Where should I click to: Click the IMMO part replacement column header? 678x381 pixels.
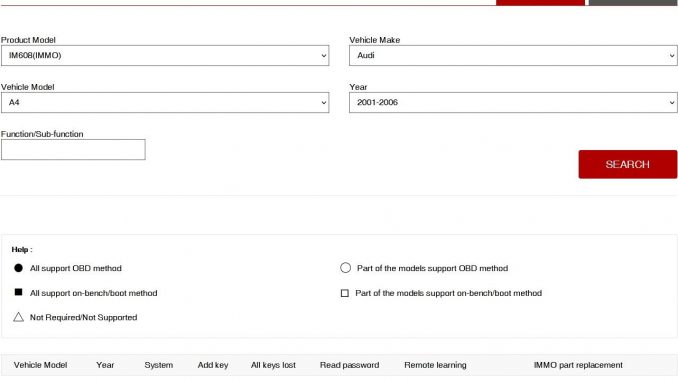tap(578, 365)
